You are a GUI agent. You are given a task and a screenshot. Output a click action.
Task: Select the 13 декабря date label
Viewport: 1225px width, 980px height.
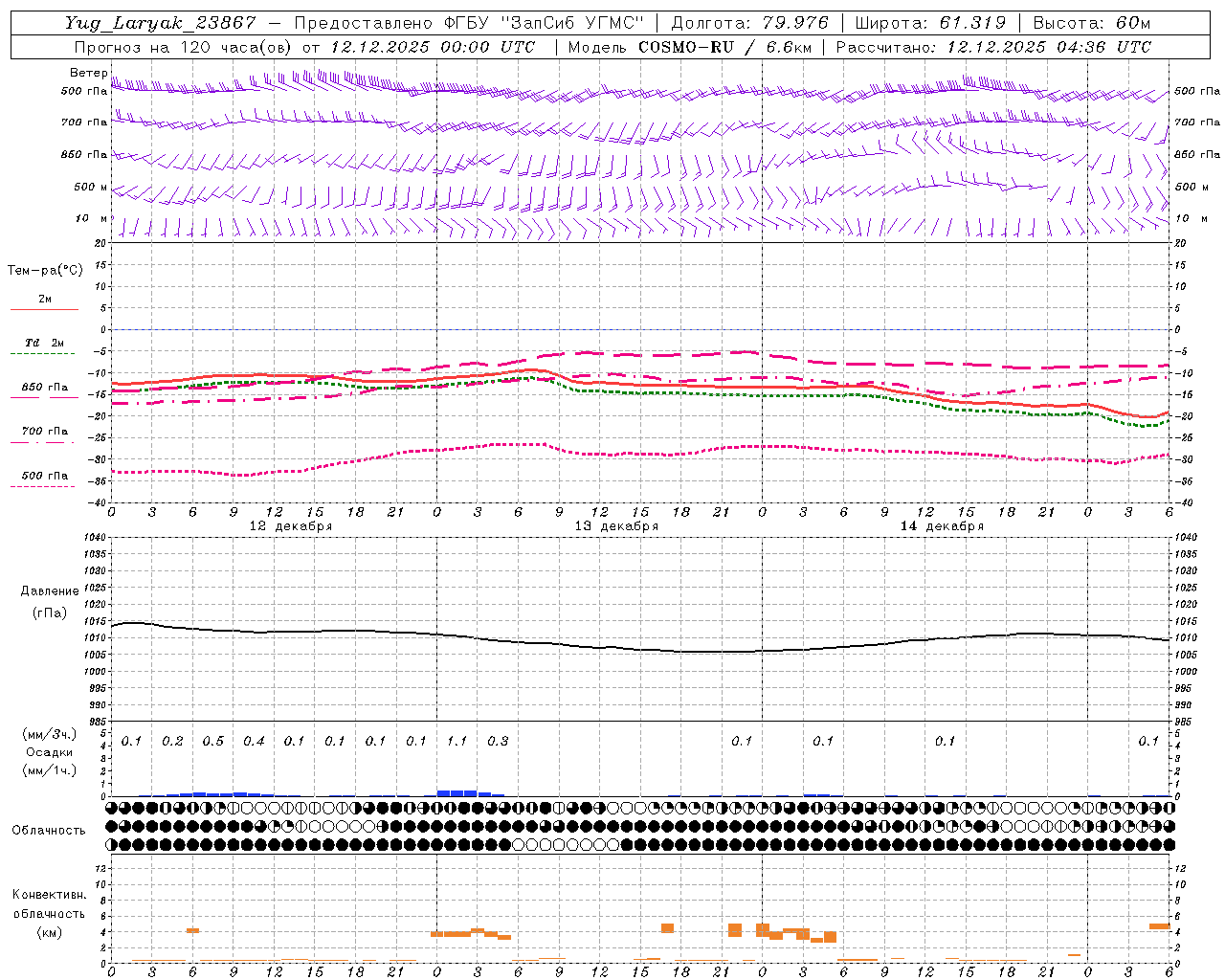(x=616, y=526)
